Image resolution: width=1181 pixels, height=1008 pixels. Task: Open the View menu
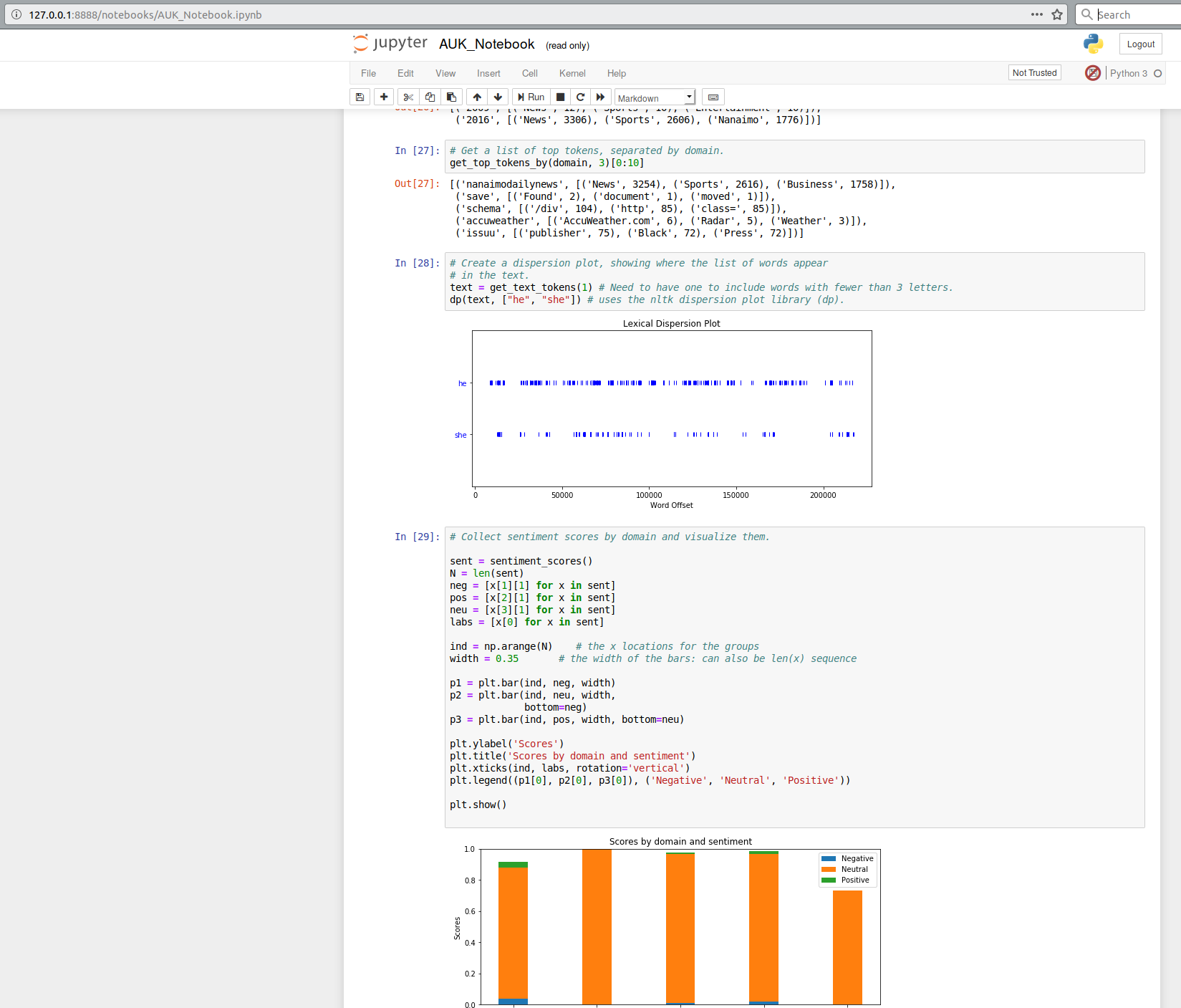(x=445, y=73)
